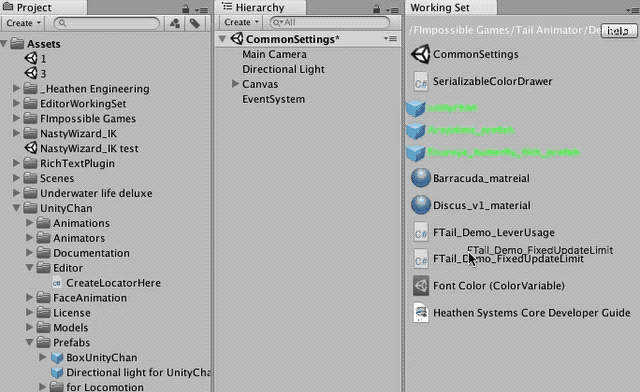640x392 pixels.
Task: Select the Documentation folder
Action: click(91, 253)
